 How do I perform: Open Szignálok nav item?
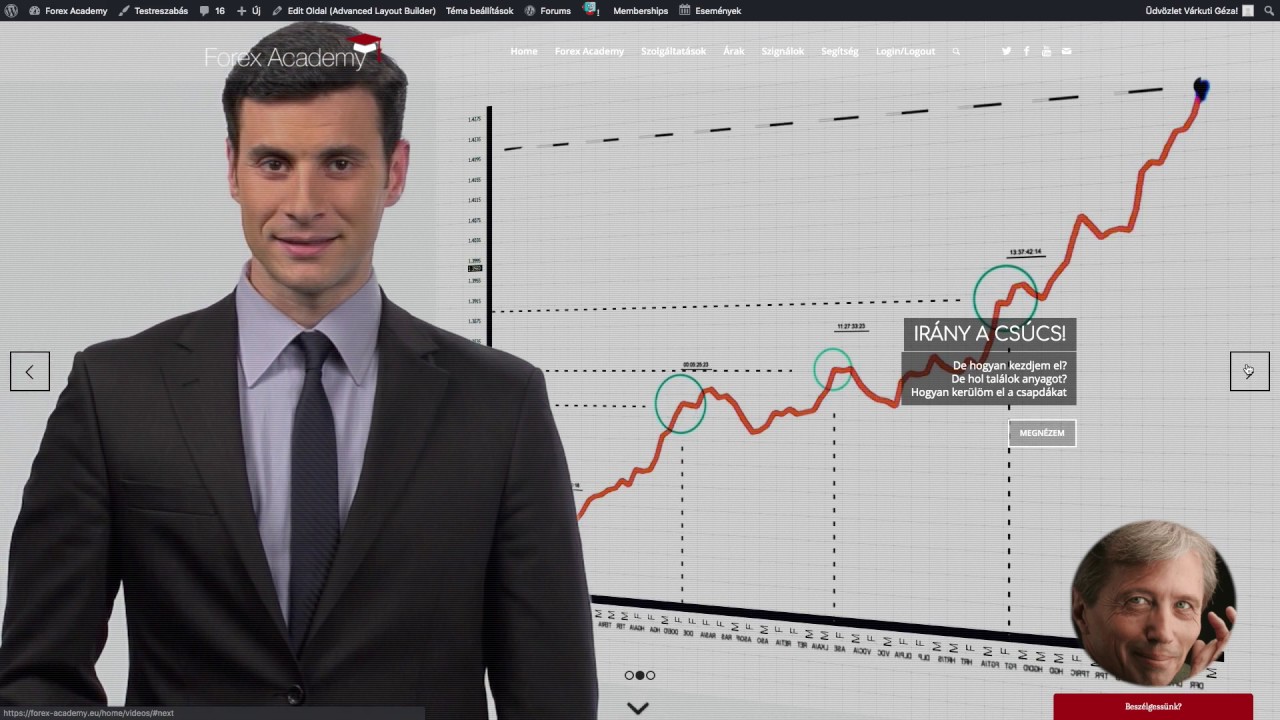782,51
